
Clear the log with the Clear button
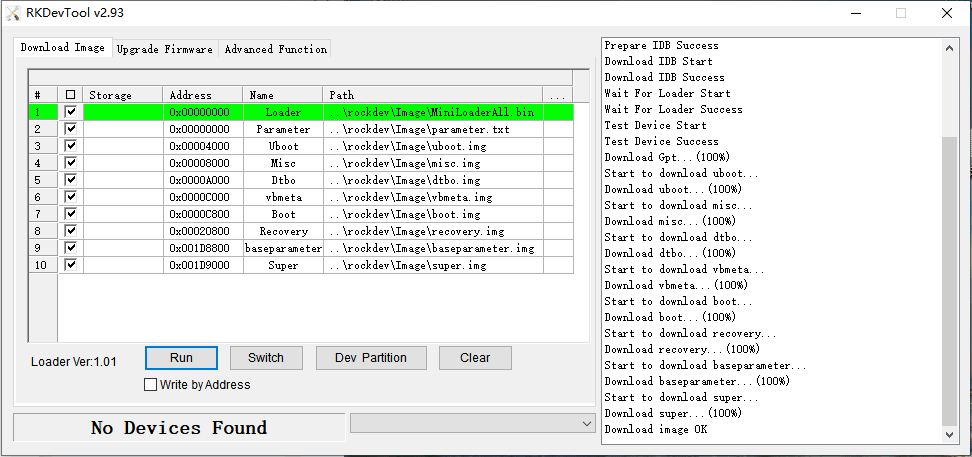pyautogui.click(x=475, y=358)
